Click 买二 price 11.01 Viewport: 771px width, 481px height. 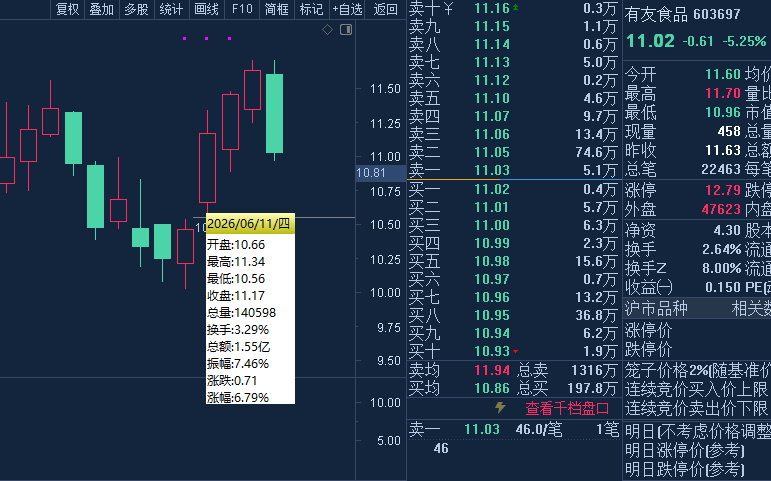(x=492, y=207)
